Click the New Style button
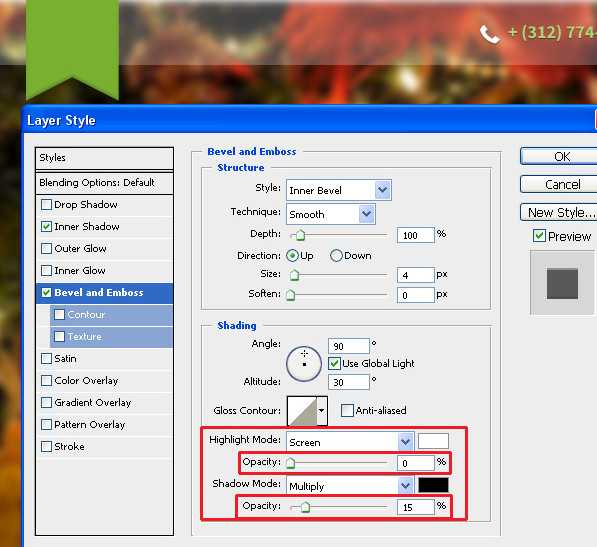This screenshot has width=597, height=547. tap(559, 212)
